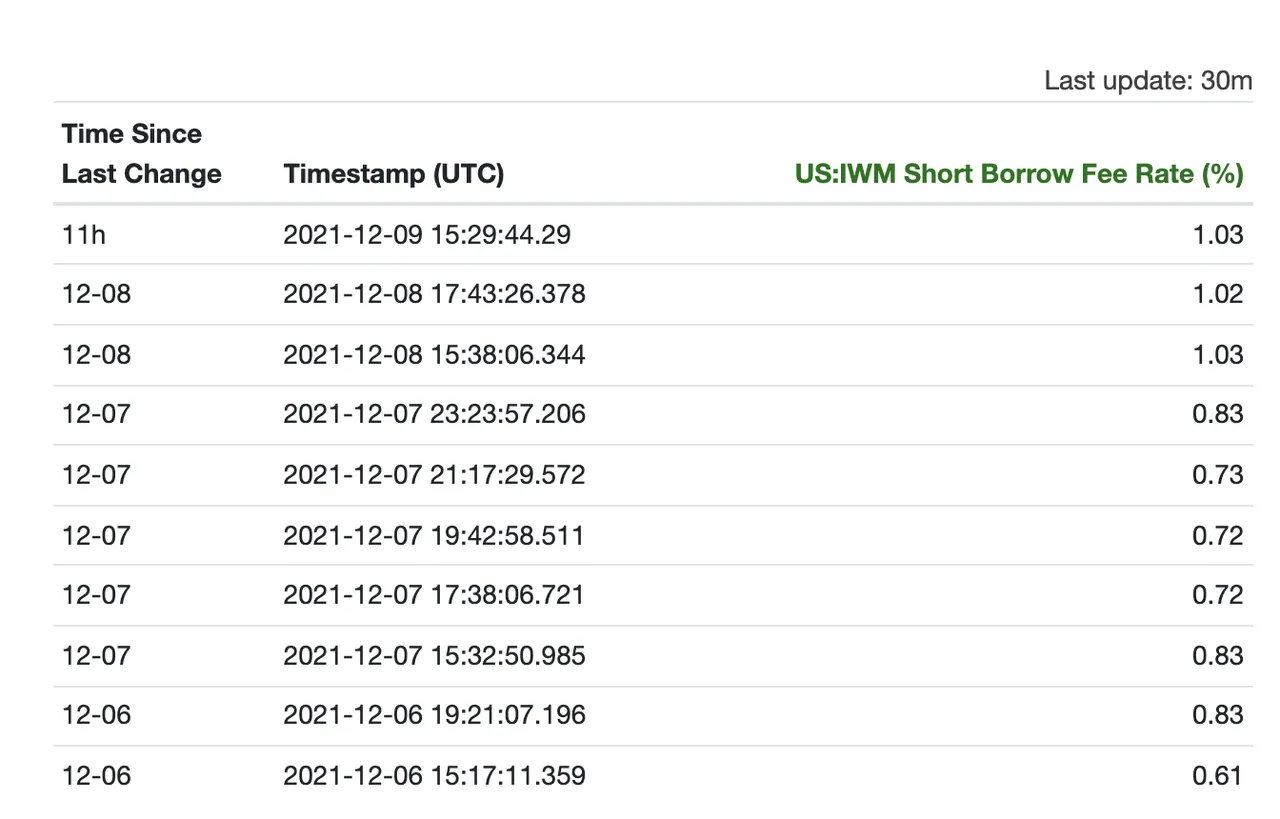1280x819 pixels.
Task: Click the Timestamp (UTC) column header
Action: click(394, 174)
